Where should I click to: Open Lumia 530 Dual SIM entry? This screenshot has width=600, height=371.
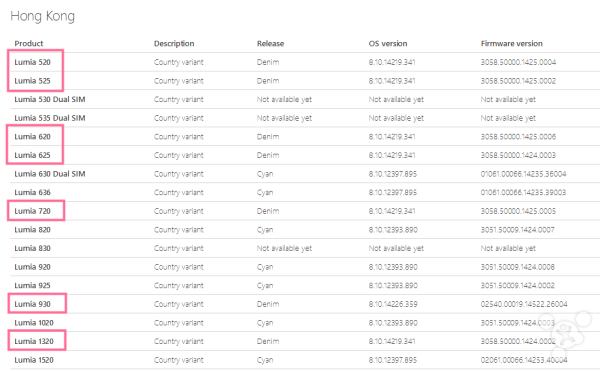tap(50, 99)
